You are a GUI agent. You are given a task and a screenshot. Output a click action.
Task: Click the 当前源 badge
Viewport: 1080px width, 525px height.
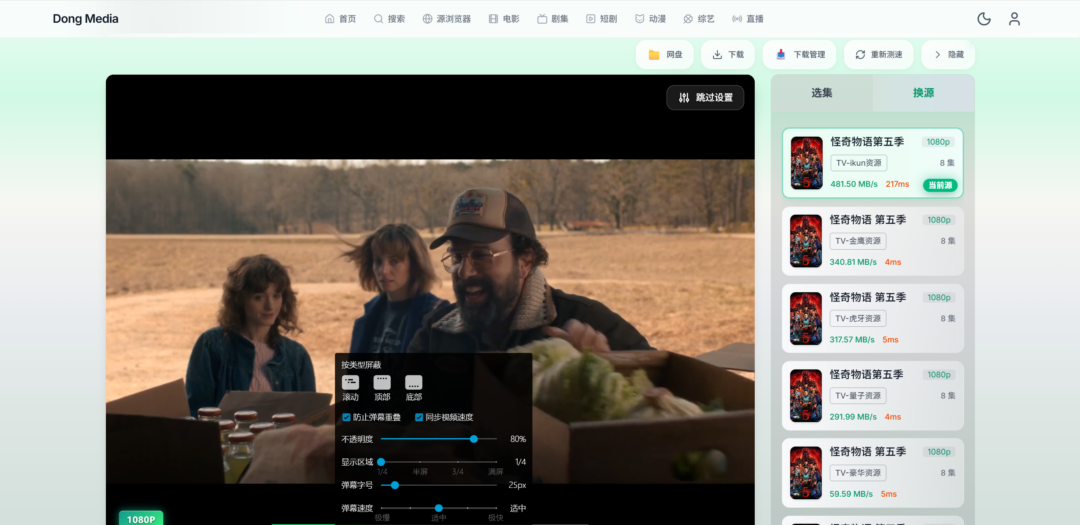(x=940, y=185)
